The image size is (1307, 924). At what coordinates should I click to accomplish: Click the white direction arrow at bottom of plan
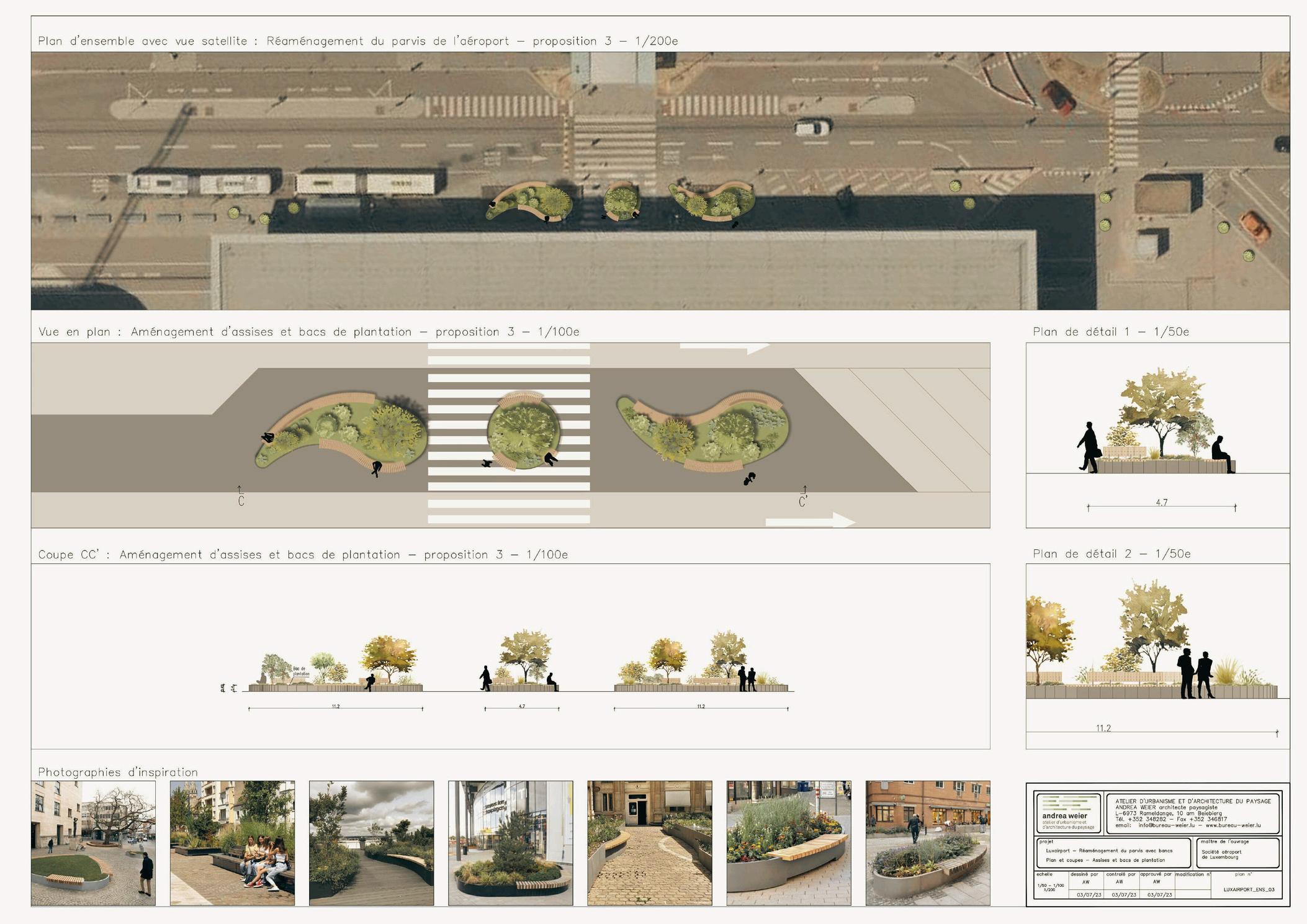[x=810, y=521]
